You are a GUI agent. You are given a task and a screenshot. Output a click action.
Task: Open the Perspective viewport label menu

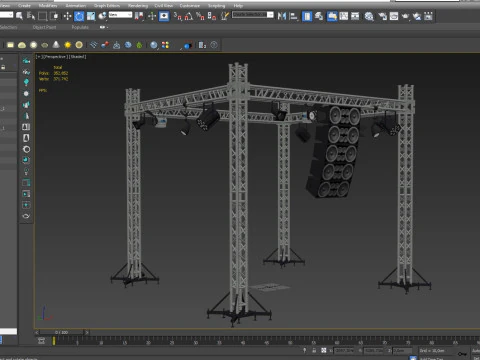click(55, 57)
